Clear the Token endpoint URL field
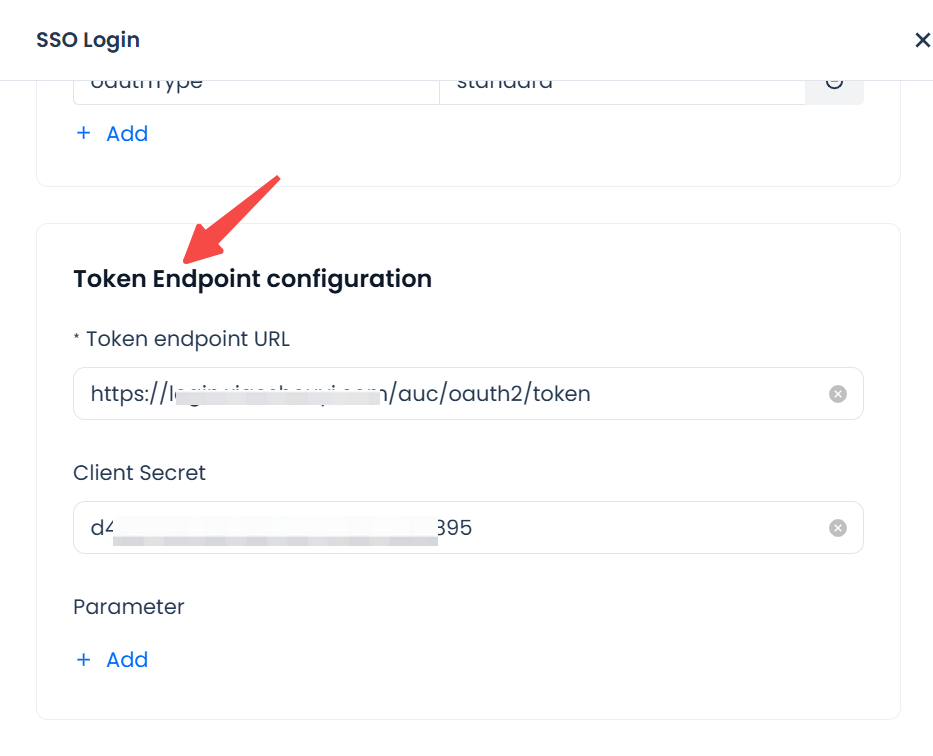The image size is (933, 756). coord(838,394)
